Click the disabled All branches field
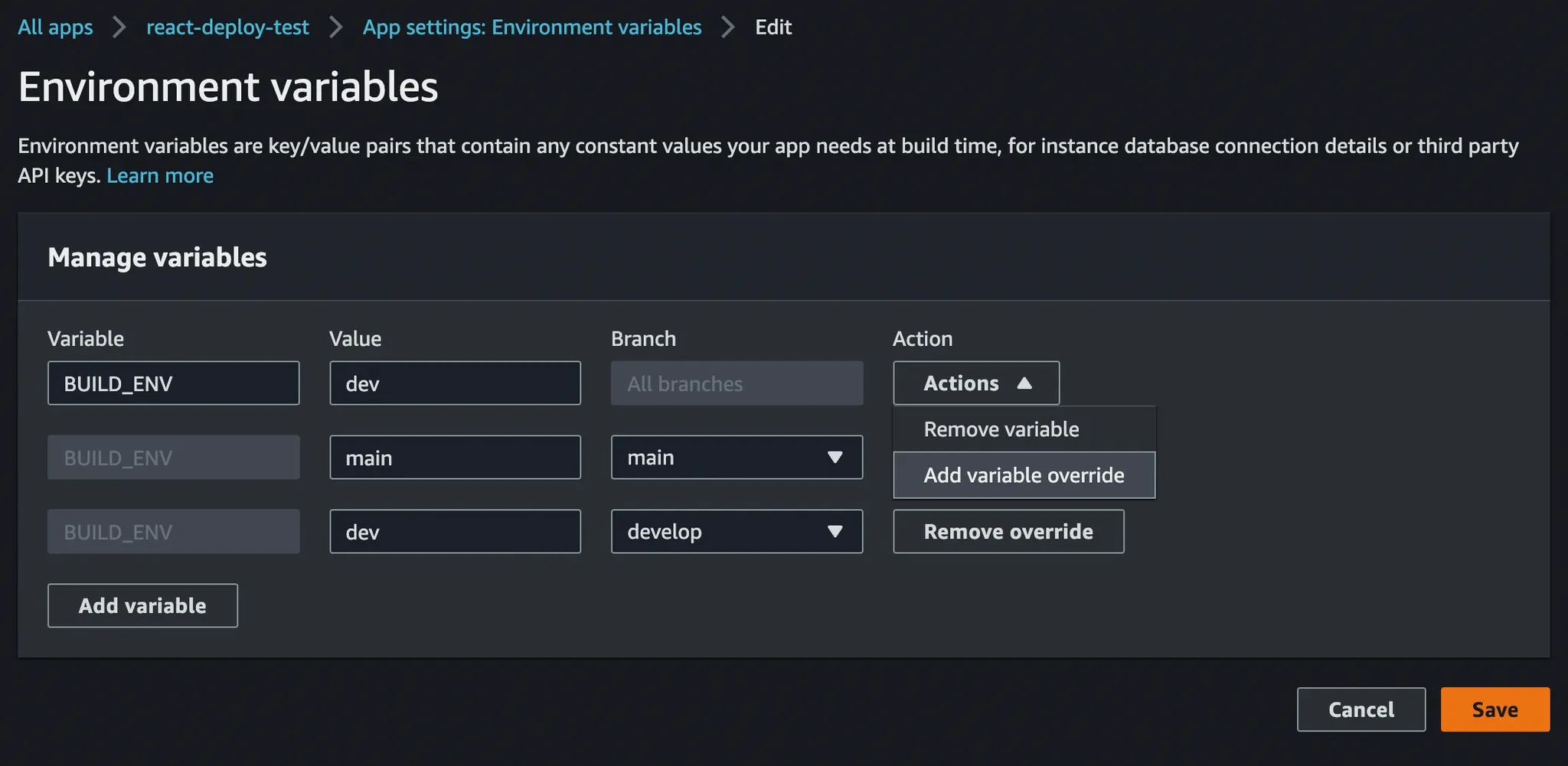The height and width of the screenshot is (766, 1568). 736,383
